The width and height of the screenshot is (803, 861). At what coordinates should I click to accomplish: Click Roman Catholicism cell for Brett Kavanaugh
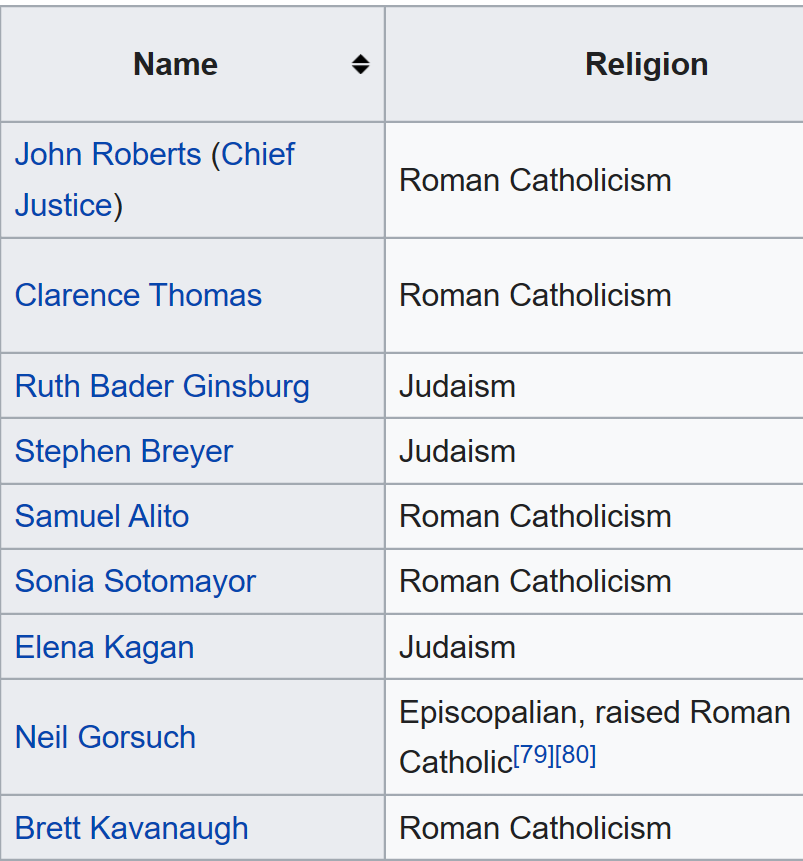pyautogui.click(x=535, y=829)
